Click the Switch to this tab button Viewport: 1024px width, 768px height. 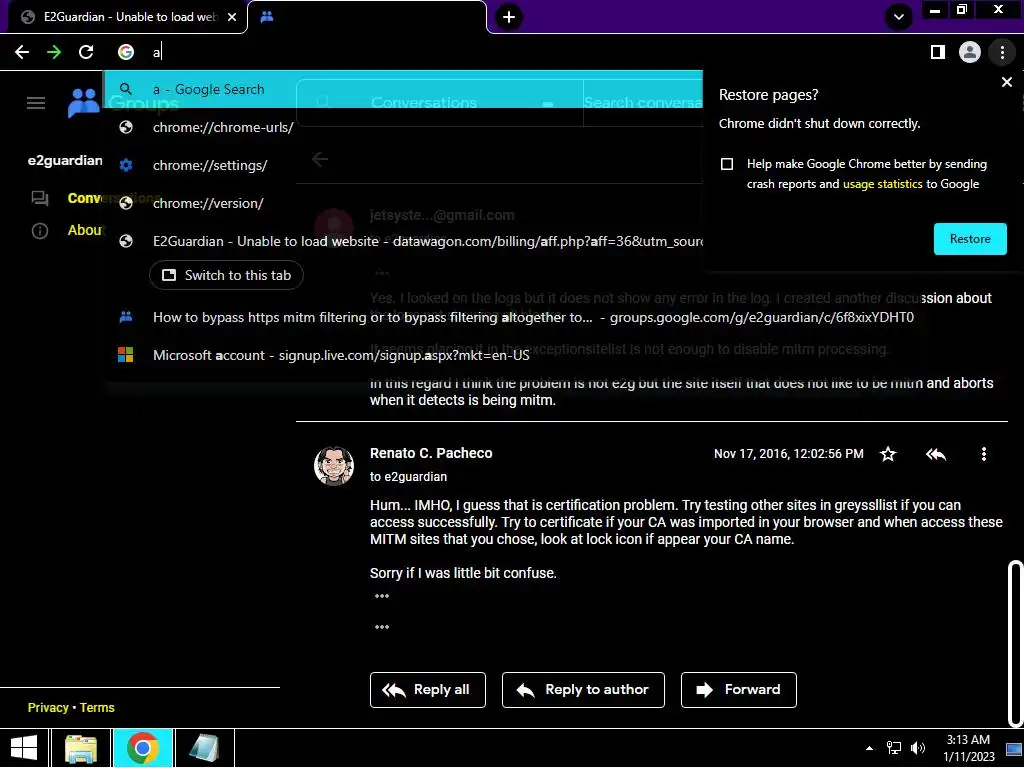pyautogui.click(x=226, y=275)
